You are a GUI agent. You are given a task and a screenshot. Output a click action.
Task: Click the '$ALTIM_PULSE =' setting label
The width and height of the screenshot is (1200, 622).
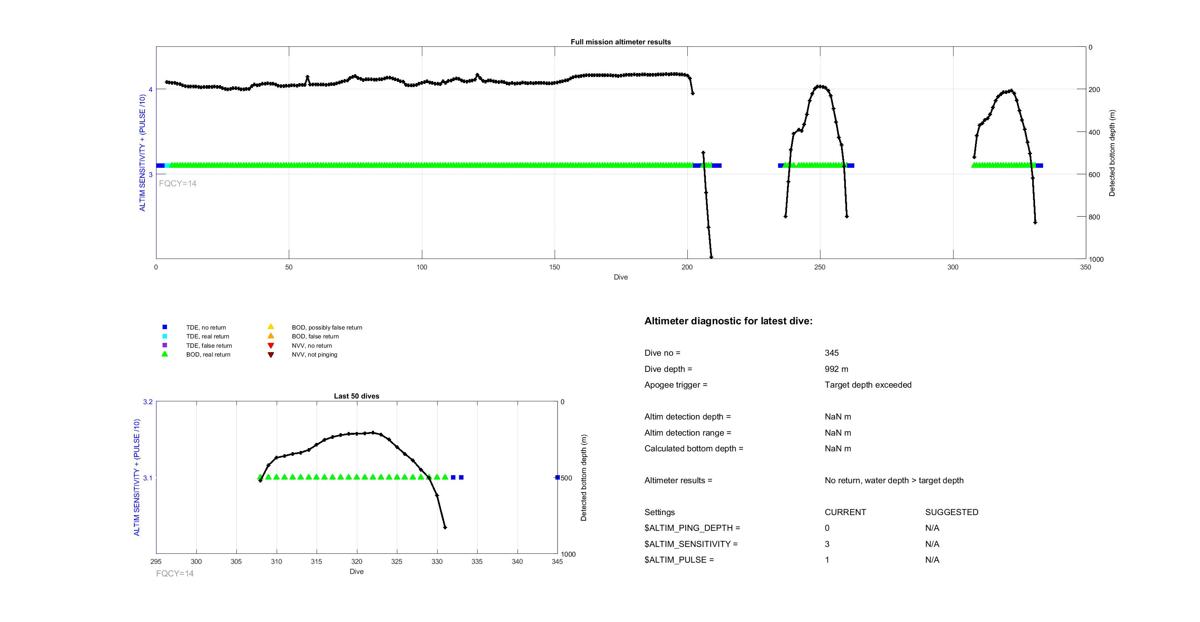[x=679, y=560]
